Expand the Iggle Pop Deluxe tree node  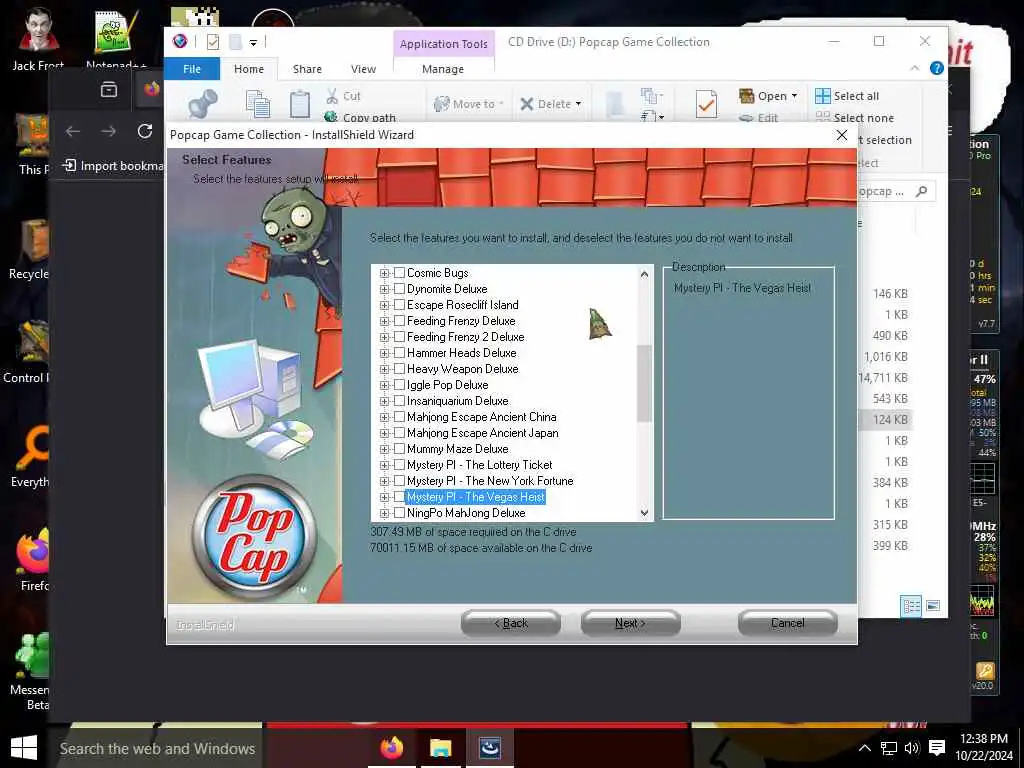point(385,385)
